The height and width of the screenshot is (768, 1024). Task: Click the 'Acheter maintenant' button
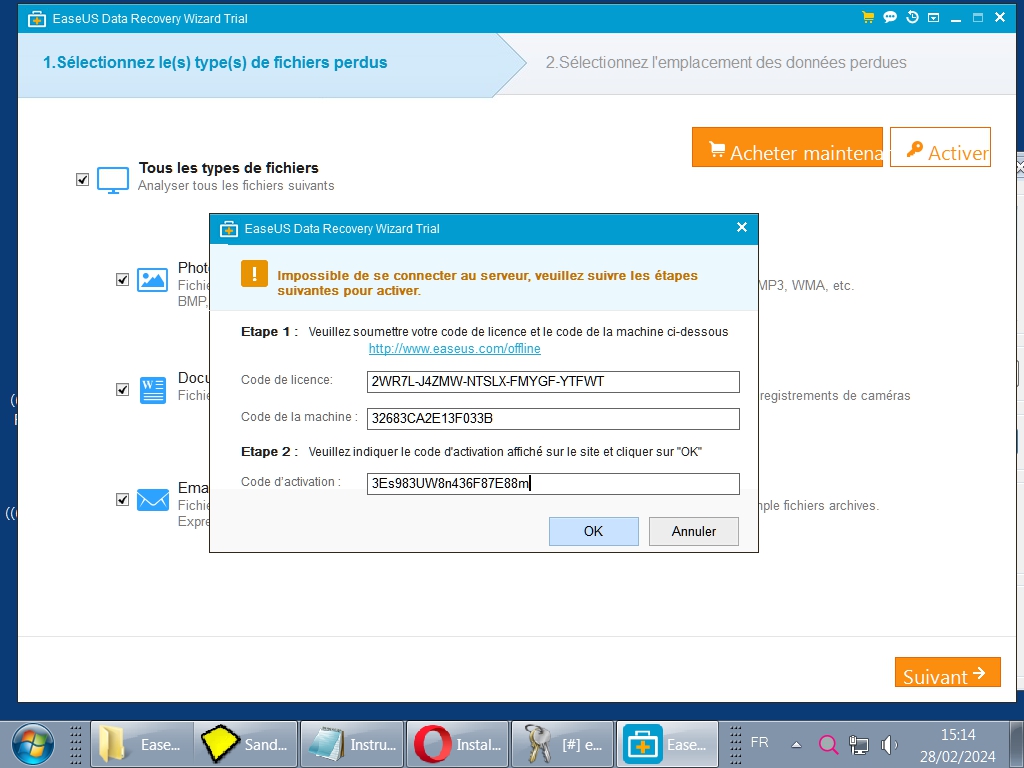pos(787,147)
